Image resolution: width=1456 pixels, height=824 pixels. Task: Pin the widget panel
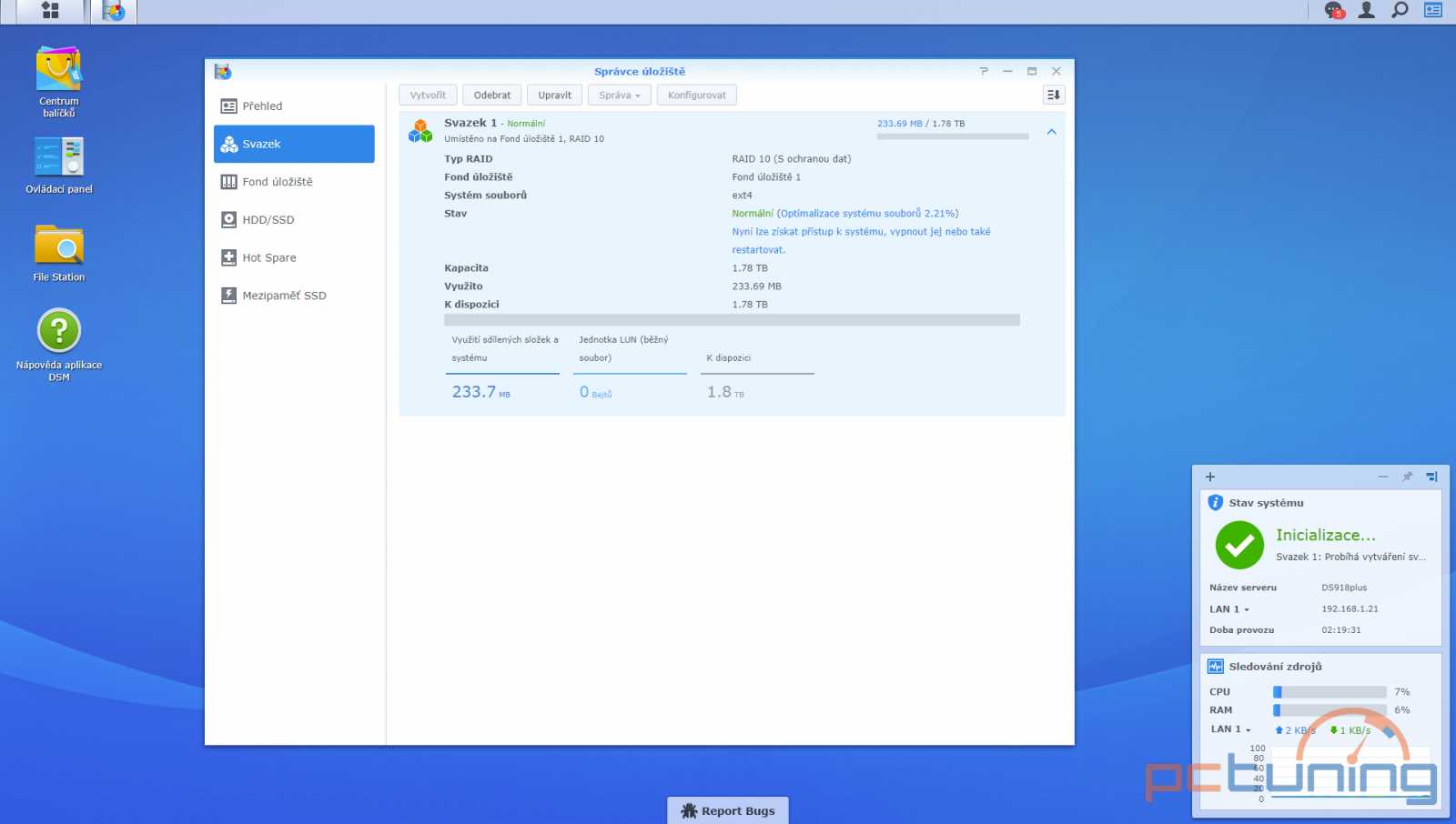1407,477
